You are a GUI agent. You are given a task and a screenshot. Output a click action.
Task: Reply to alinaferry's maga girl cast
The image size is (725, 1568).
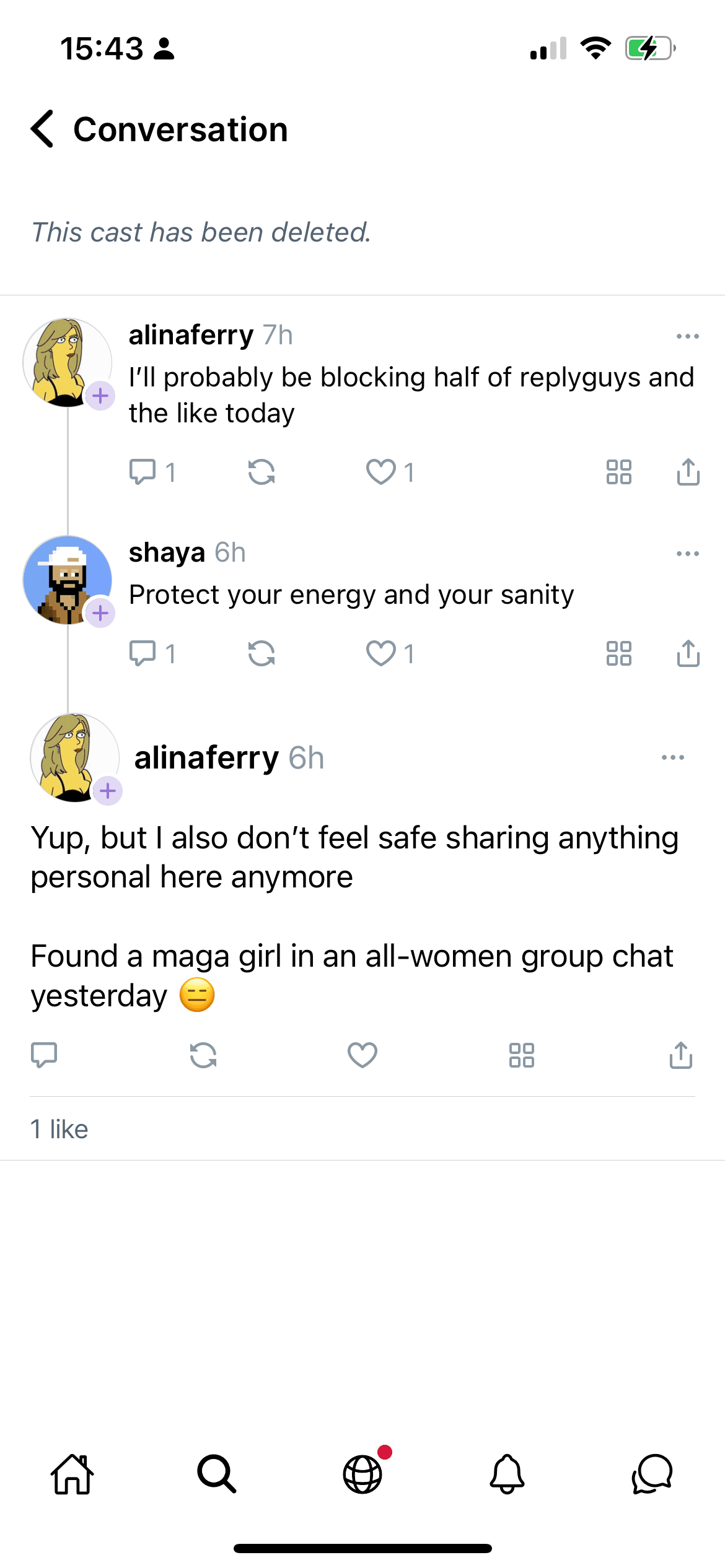pos(44,1055)
